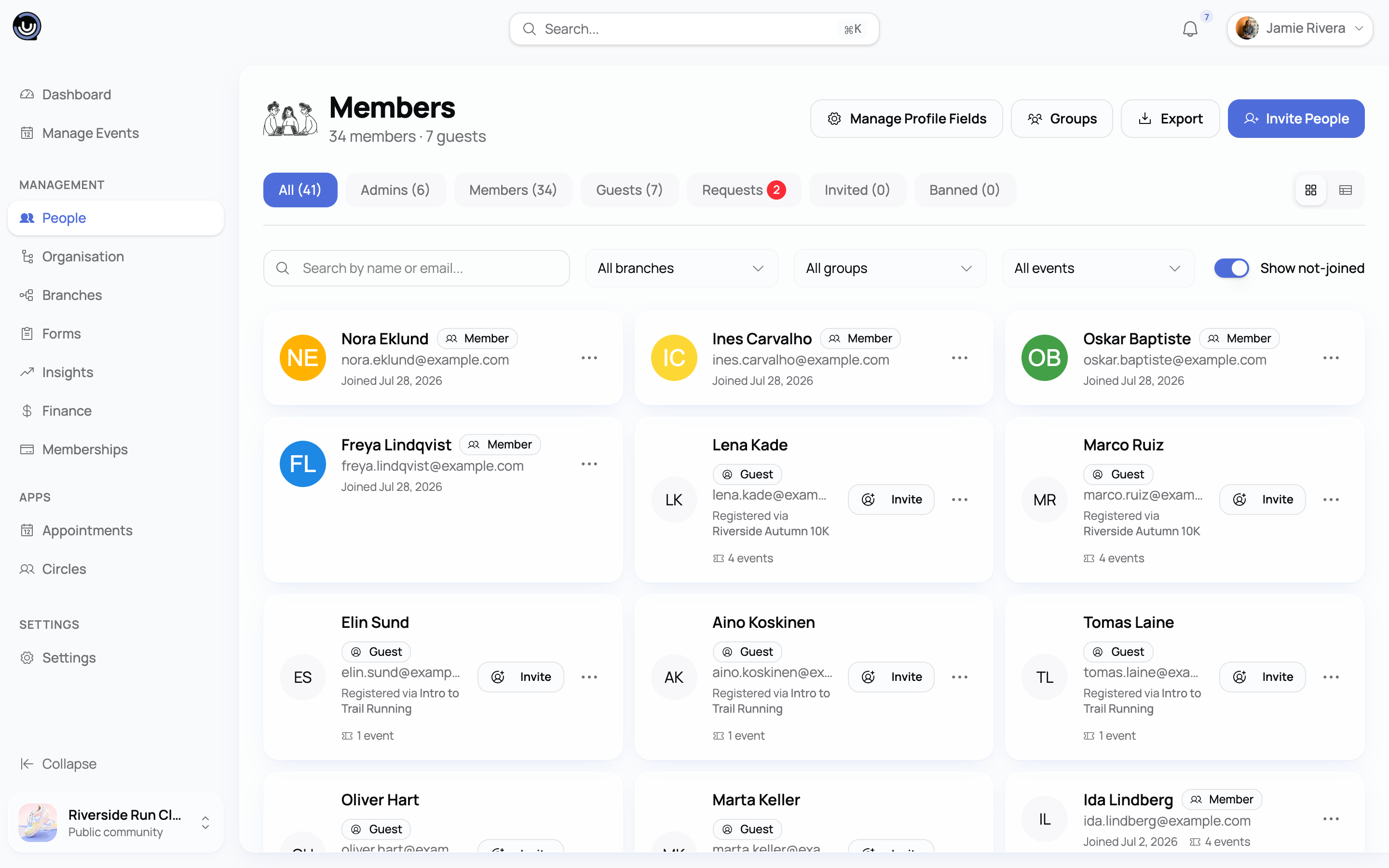The height and width of the screenshot is (868, 1389).
Task: Open Riverside Run Club community switcher
Action: pyautogui.click(x=115, y=823)
